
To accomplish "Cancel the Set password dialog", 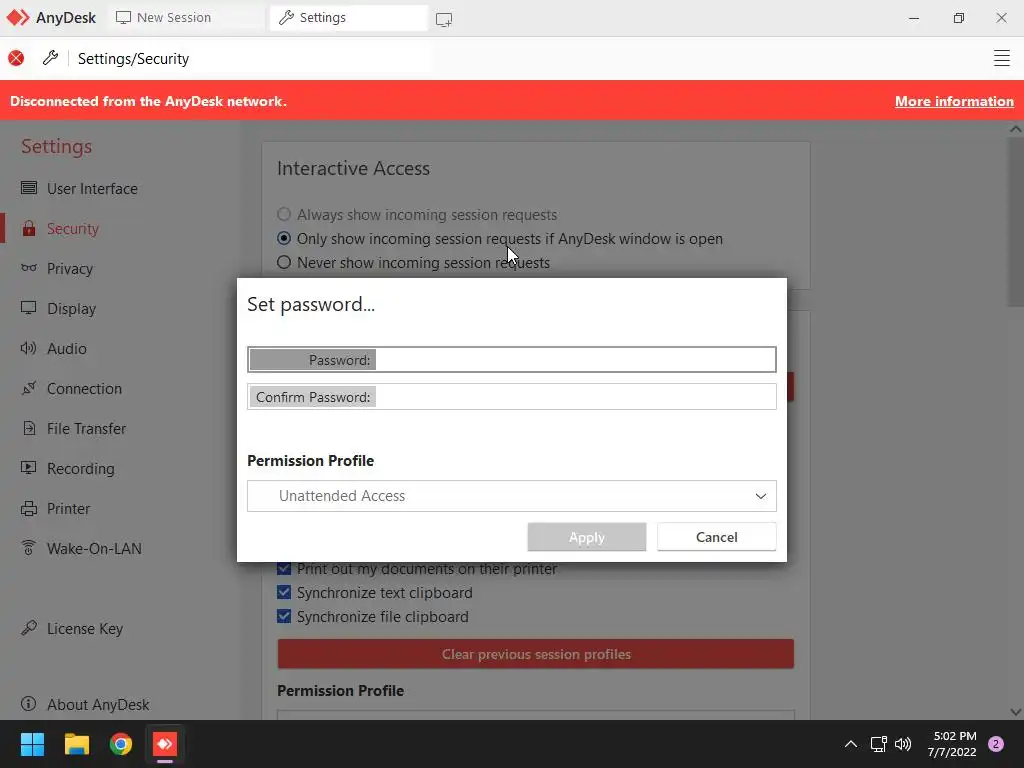I will 716,537.
